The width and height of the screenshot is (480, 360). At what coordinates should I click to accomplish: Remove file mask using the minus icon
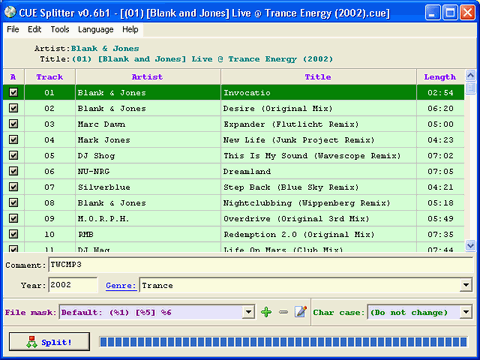coord(283,312)
